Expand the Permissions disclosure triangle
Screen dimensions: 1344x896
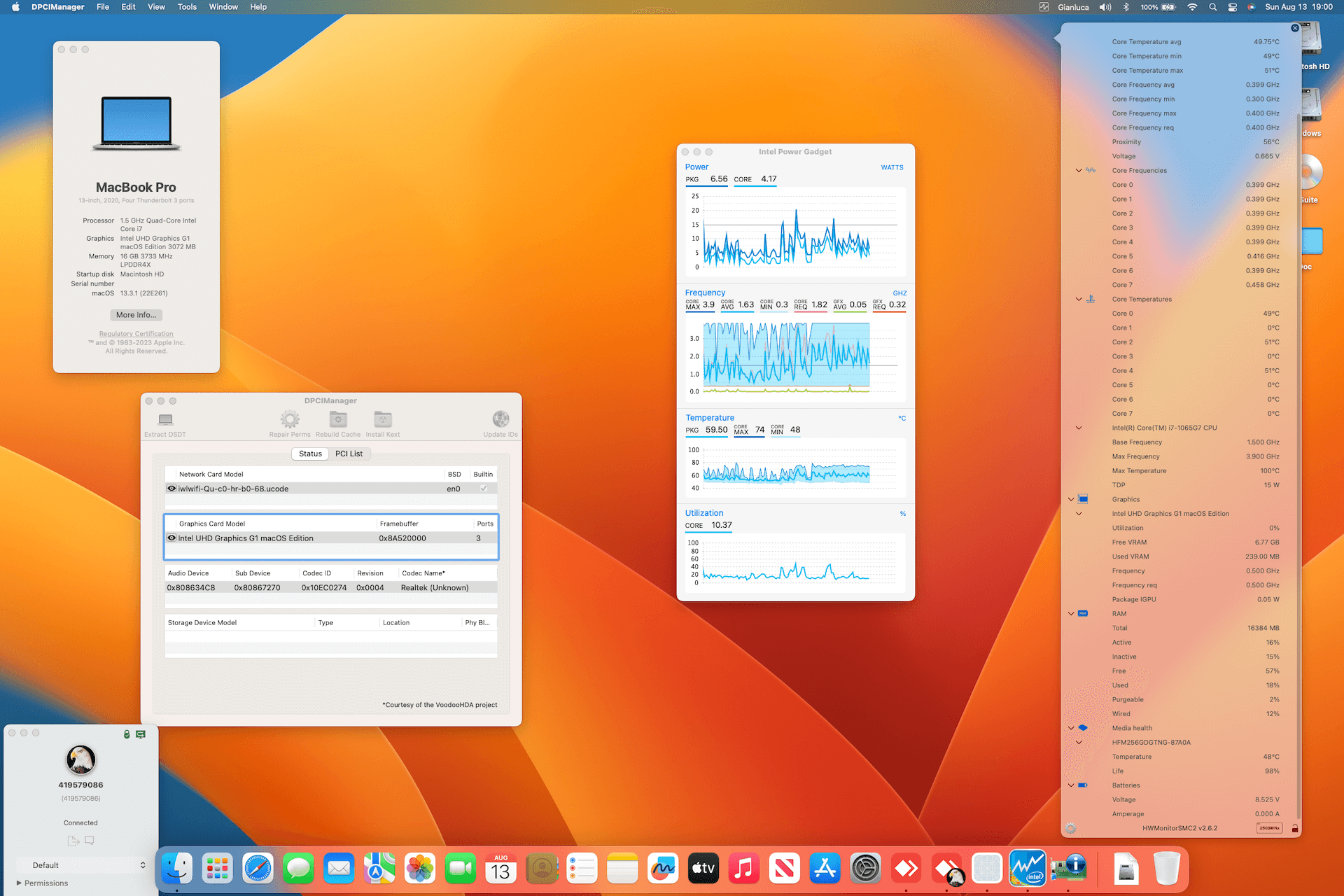click(x=19, y=883)
